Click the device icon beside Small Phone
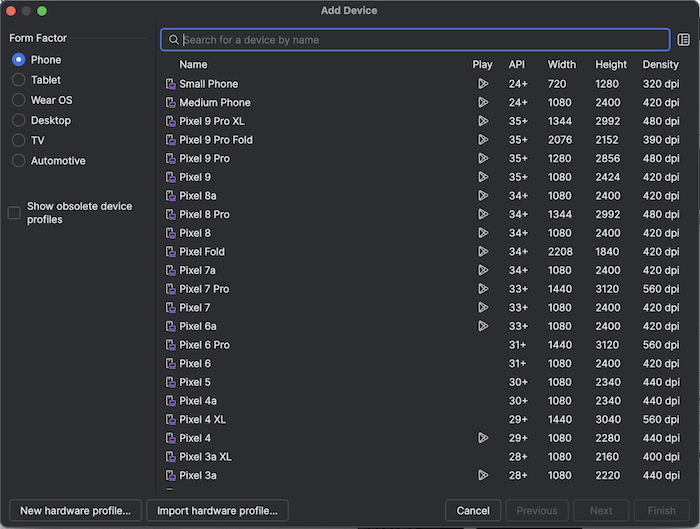The height and width of the screenshot is (529, 700). pyautogui.click(x=171, y=84)
